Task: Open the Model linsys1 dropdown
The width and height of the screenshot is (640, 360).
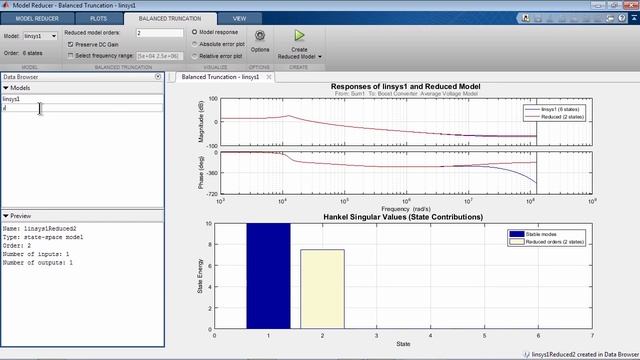Action: click(x=40, y=36)
